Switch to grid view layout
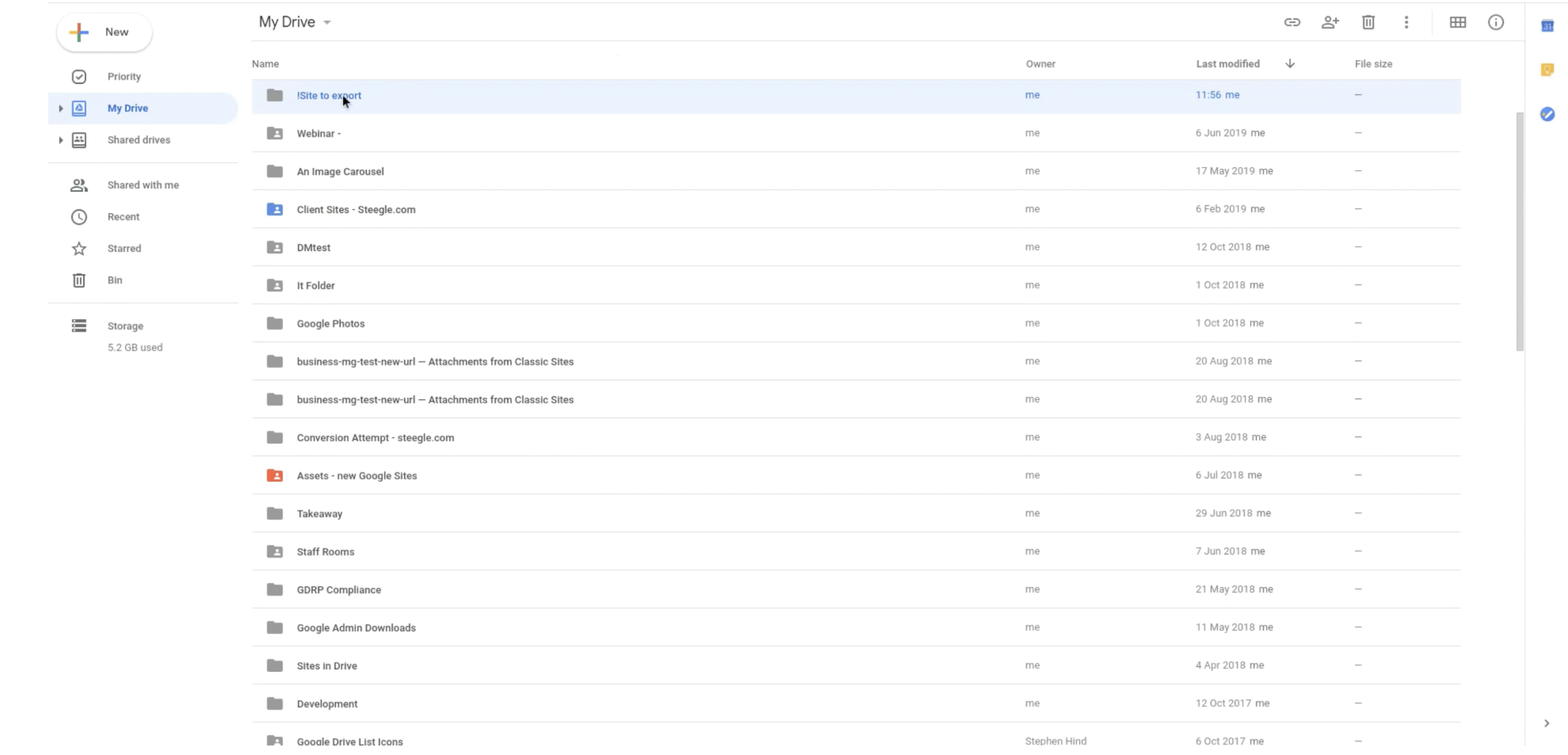This screenshot has height=755, width=1568. point(1458,23)
